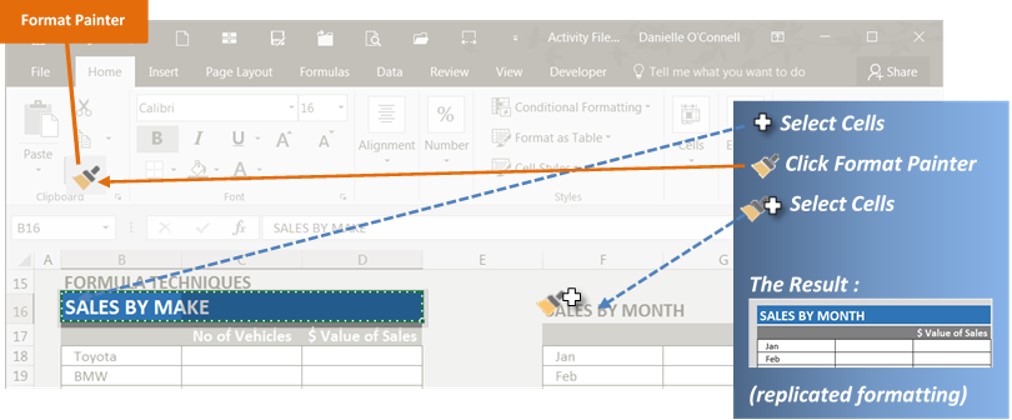
Task: Click the folder icon with upward arrow in Quick Access Toolbar
Action: [325, 38]
